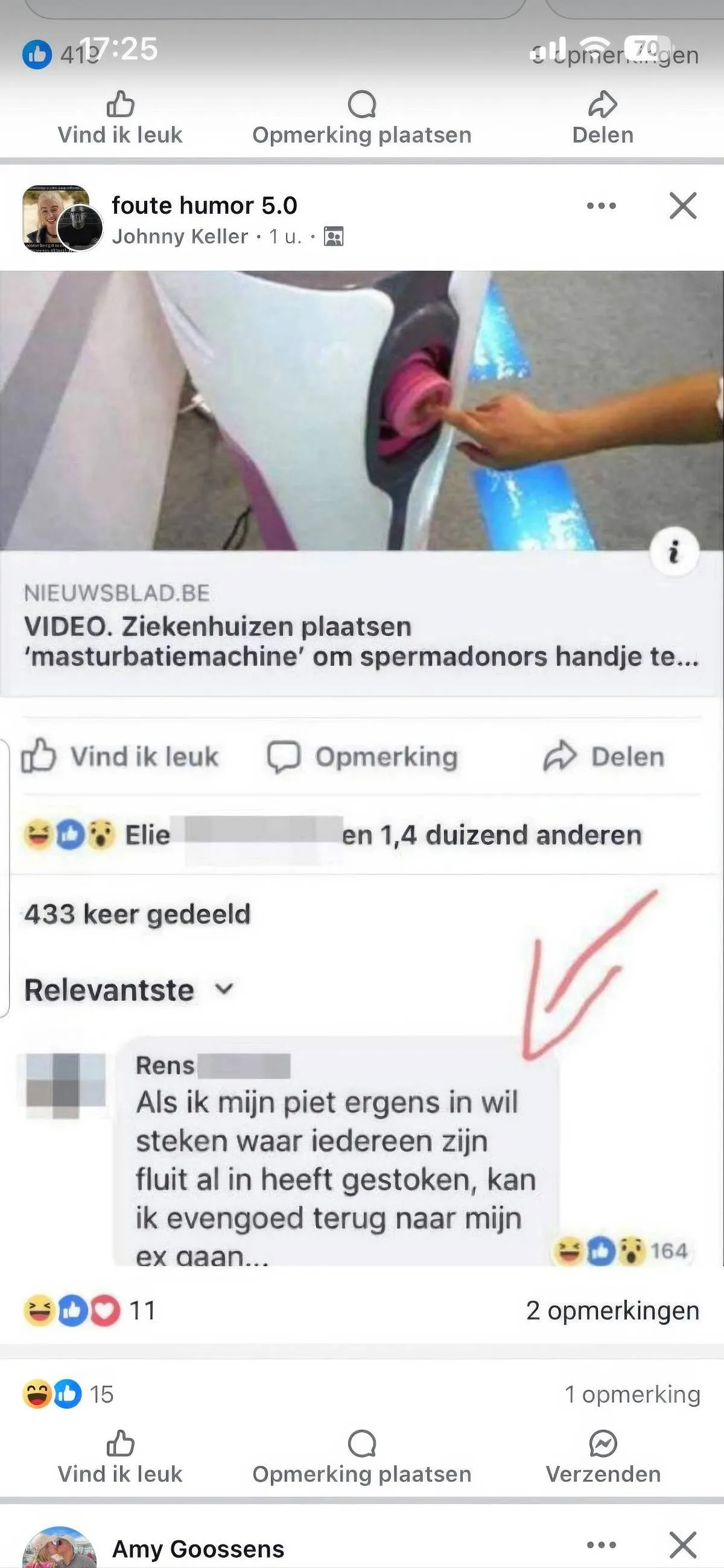This screenshot has width=724, height=1568.
Task: Like the foute humor 5.0 post
Action: 120,1457
